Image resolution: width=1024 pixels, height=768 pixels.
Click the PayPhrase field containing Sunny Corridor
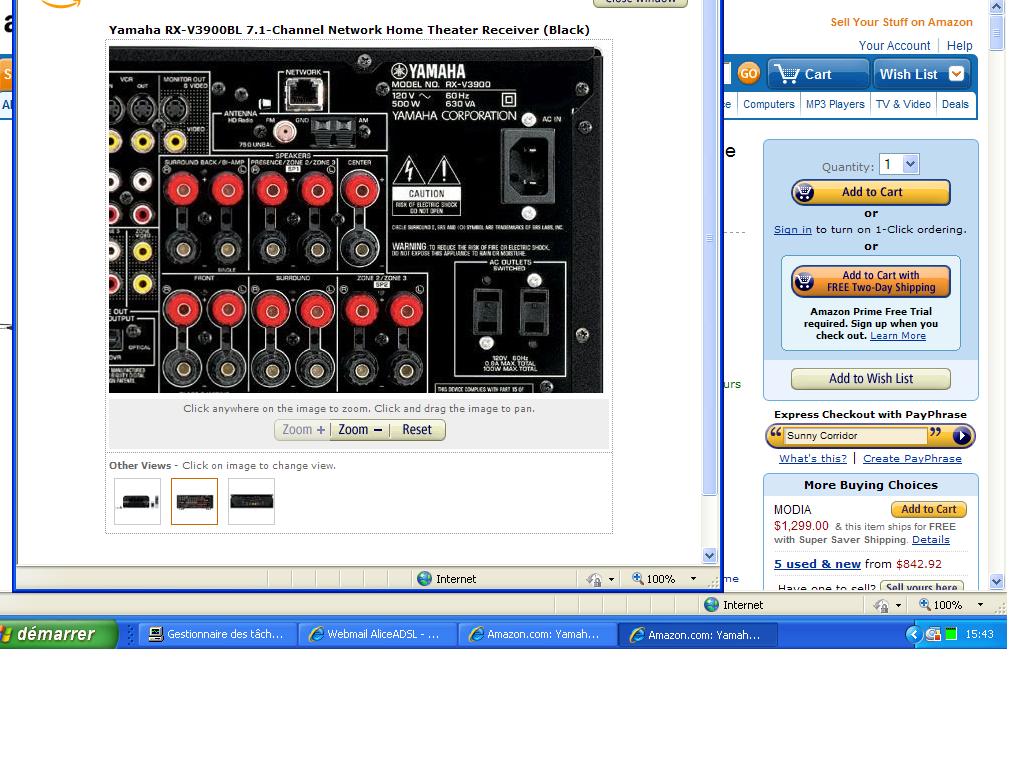click(x=855, y=436)
